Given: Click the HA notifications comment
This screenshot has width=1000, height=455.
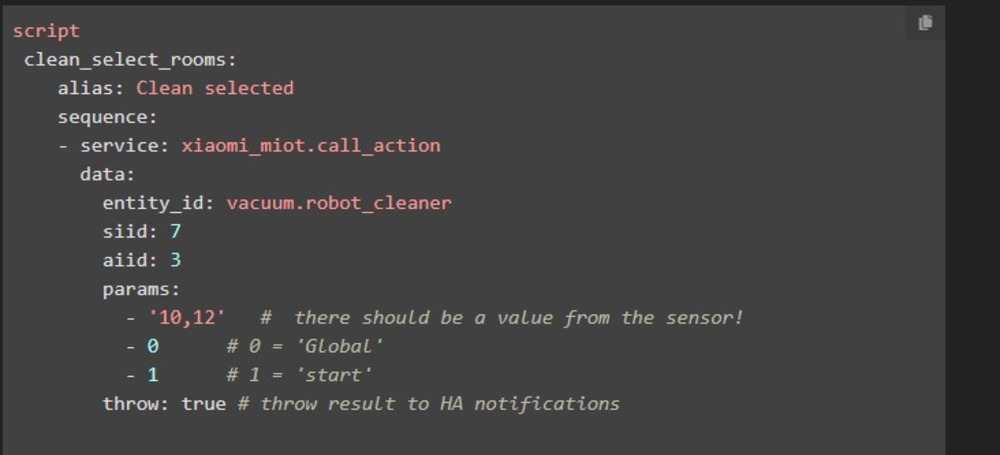Looking at the screenshot, I should pyautogui.click(x=429, y=403).
